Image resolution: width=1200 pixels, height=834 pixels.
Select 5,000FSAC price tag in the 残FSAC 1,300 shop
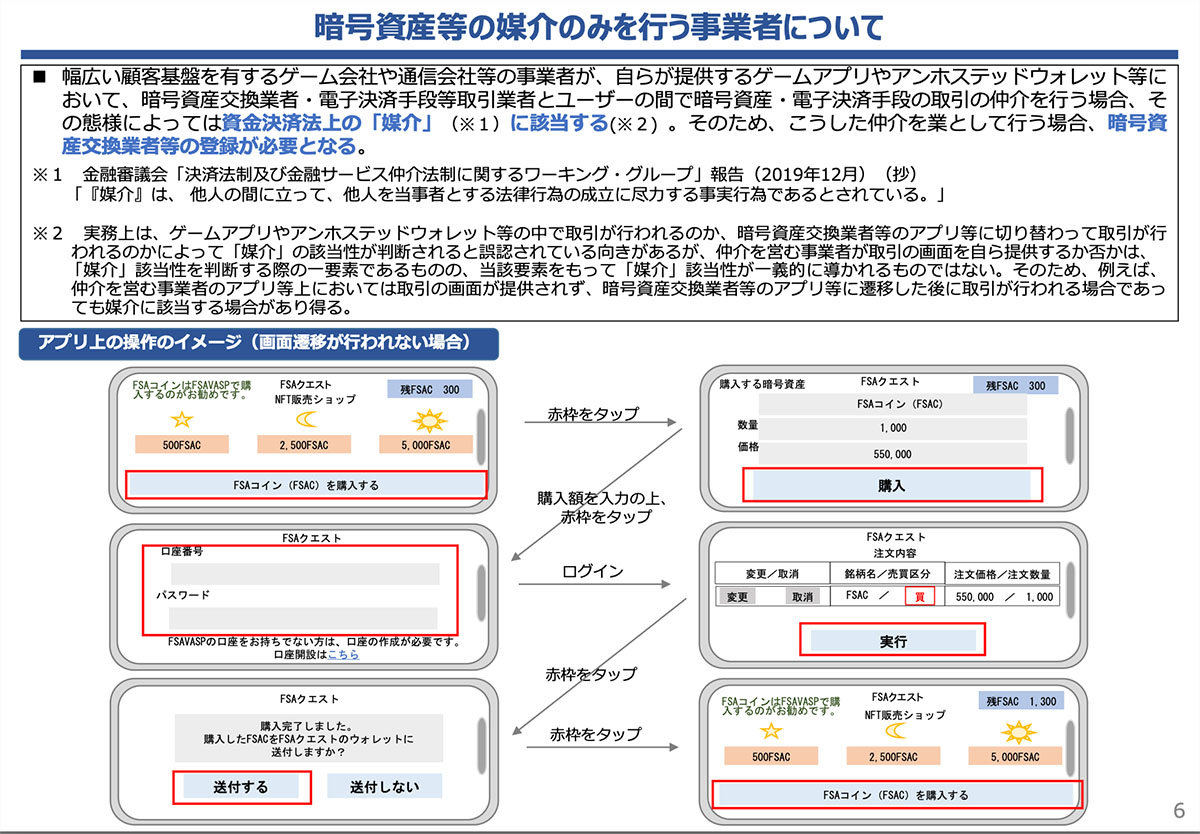[x=1015, y=757]
